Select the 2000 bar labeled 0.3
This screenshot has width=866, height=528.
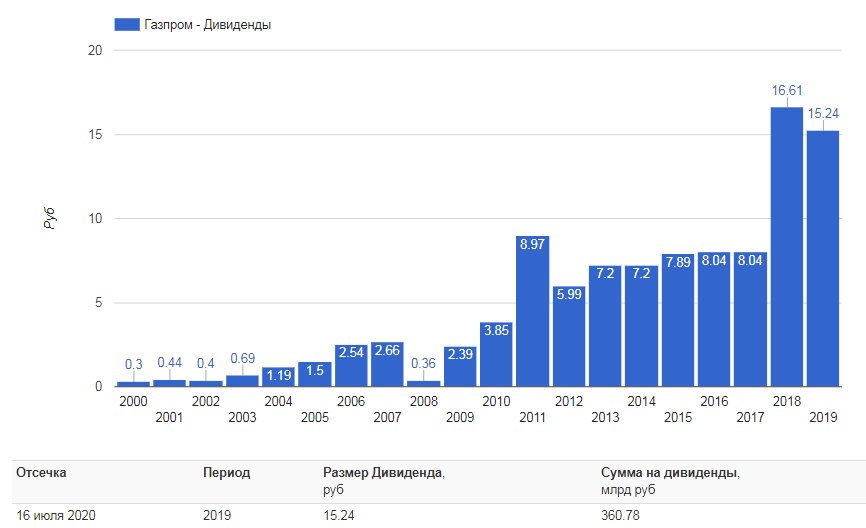(133, 383)
